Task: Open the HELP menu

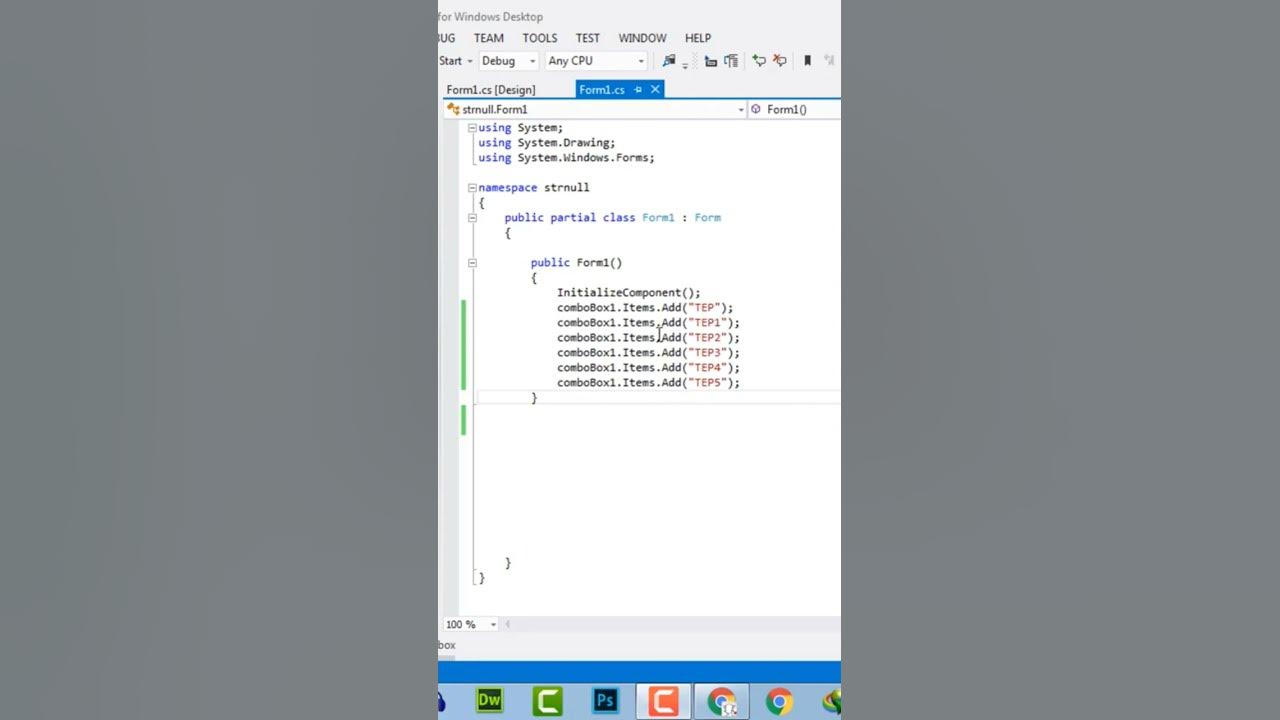Action: (x=698, y=38)
